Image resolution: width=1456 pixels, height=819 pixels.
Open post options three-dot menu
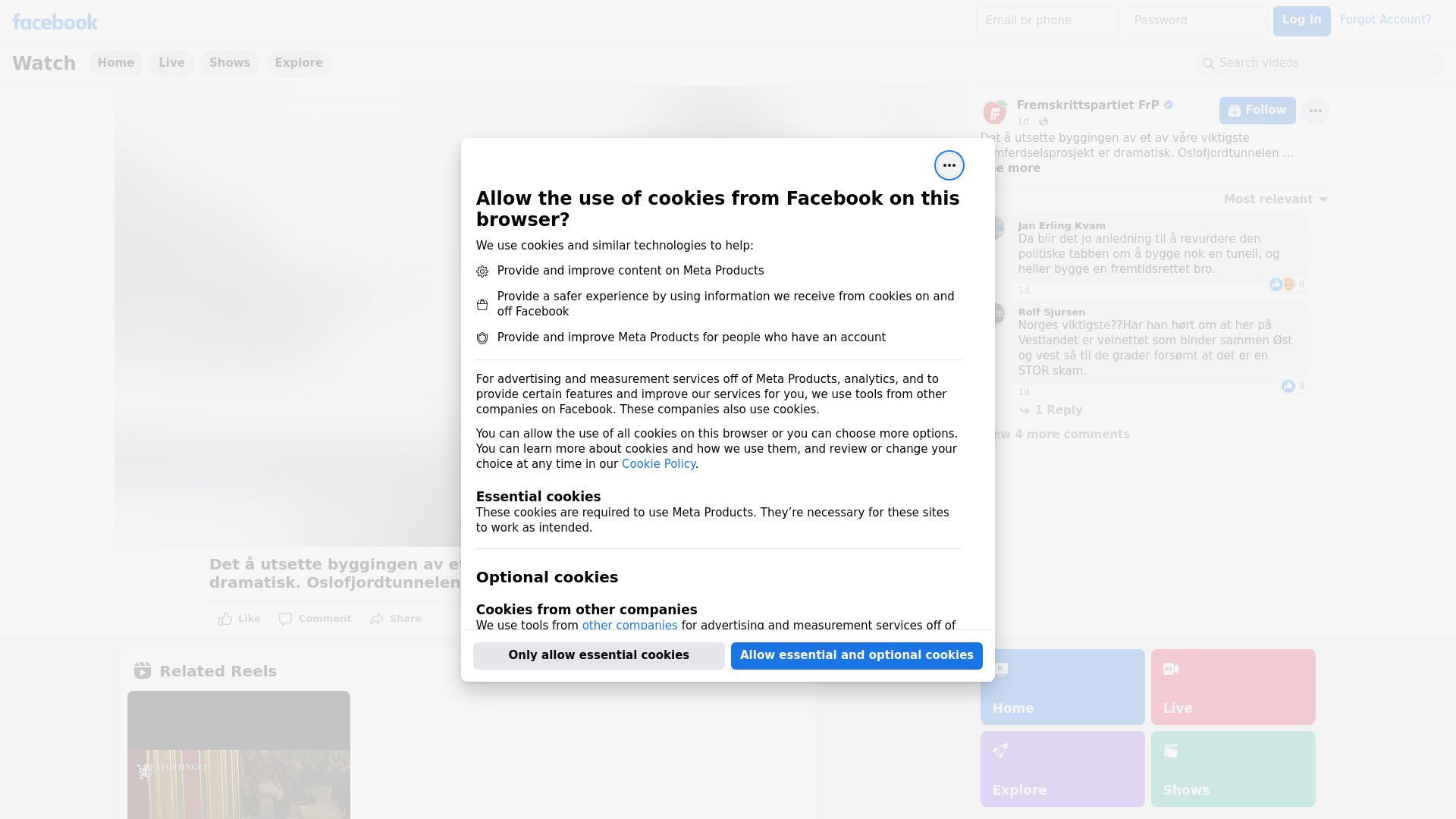[1315, 111]
